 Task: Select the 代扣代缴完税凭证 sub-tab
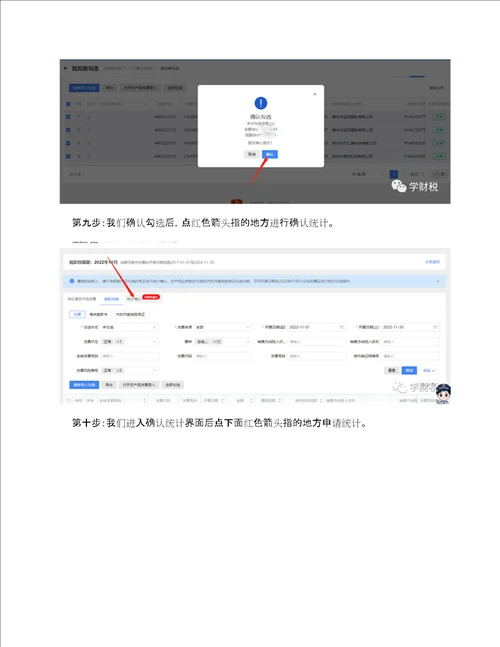(130, 314)
